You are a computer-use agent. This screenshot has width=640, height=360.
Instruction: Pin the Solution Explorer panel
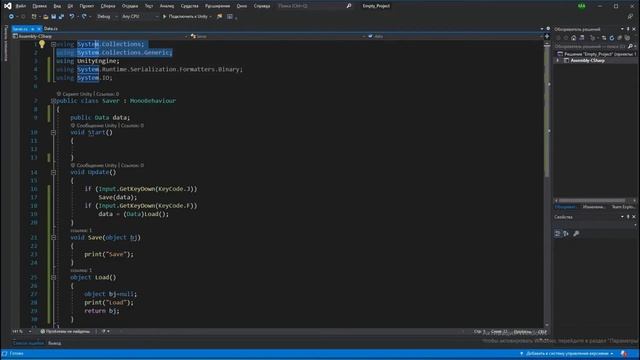628,29
